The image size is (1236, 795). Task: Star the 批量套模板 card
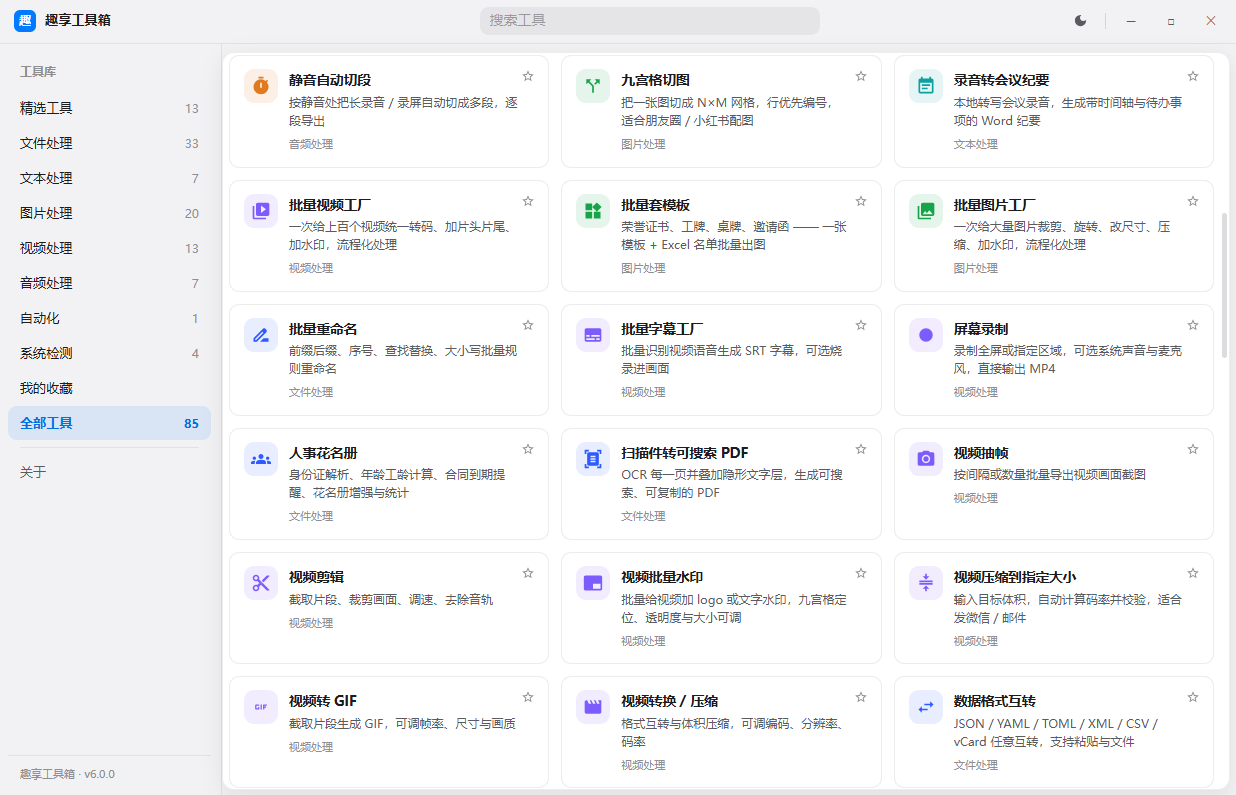pos(861,201)
